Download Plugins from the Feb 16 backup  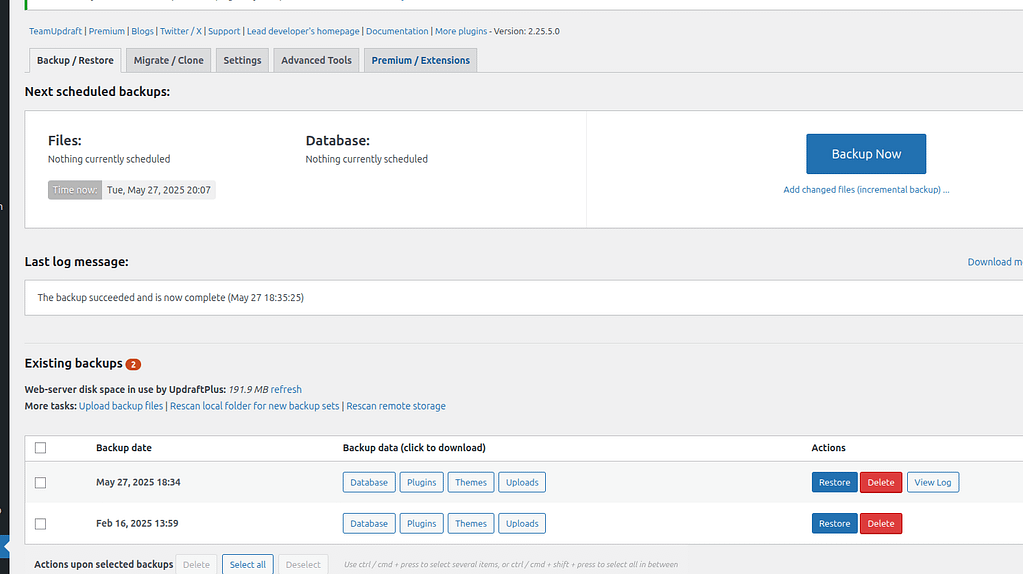[x=421, y=523]
